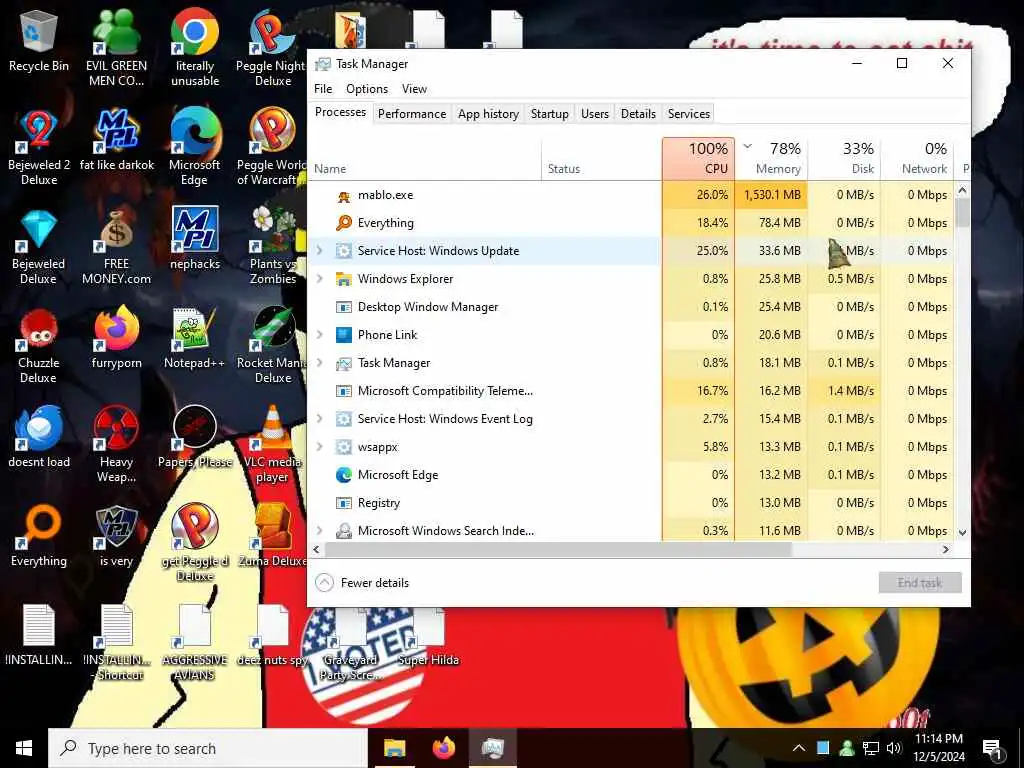Switch to the Performance tab
This screenshot has width=1024, height=768.
click(x=411, y=114)
